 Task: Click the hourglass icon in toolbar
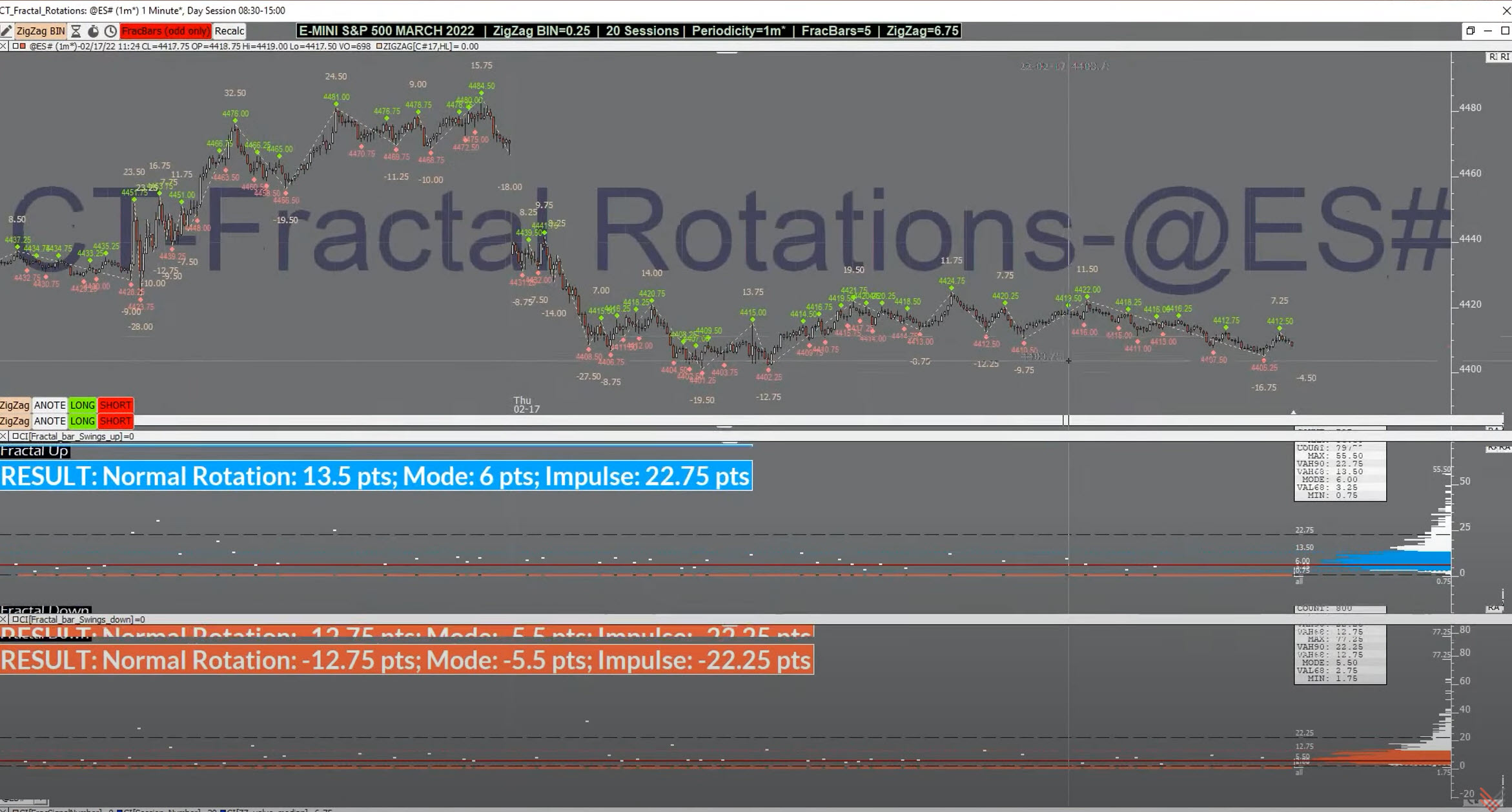point(76,31)
